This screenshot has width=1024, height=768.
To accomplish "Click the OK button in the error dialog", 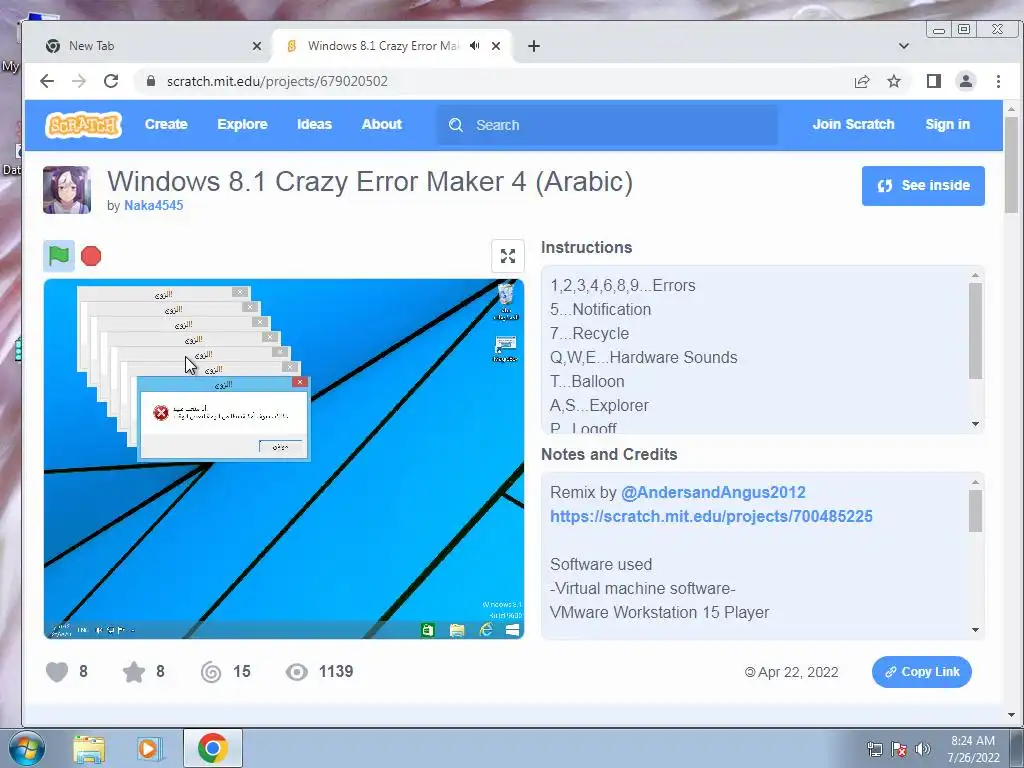I will (280, 447).
